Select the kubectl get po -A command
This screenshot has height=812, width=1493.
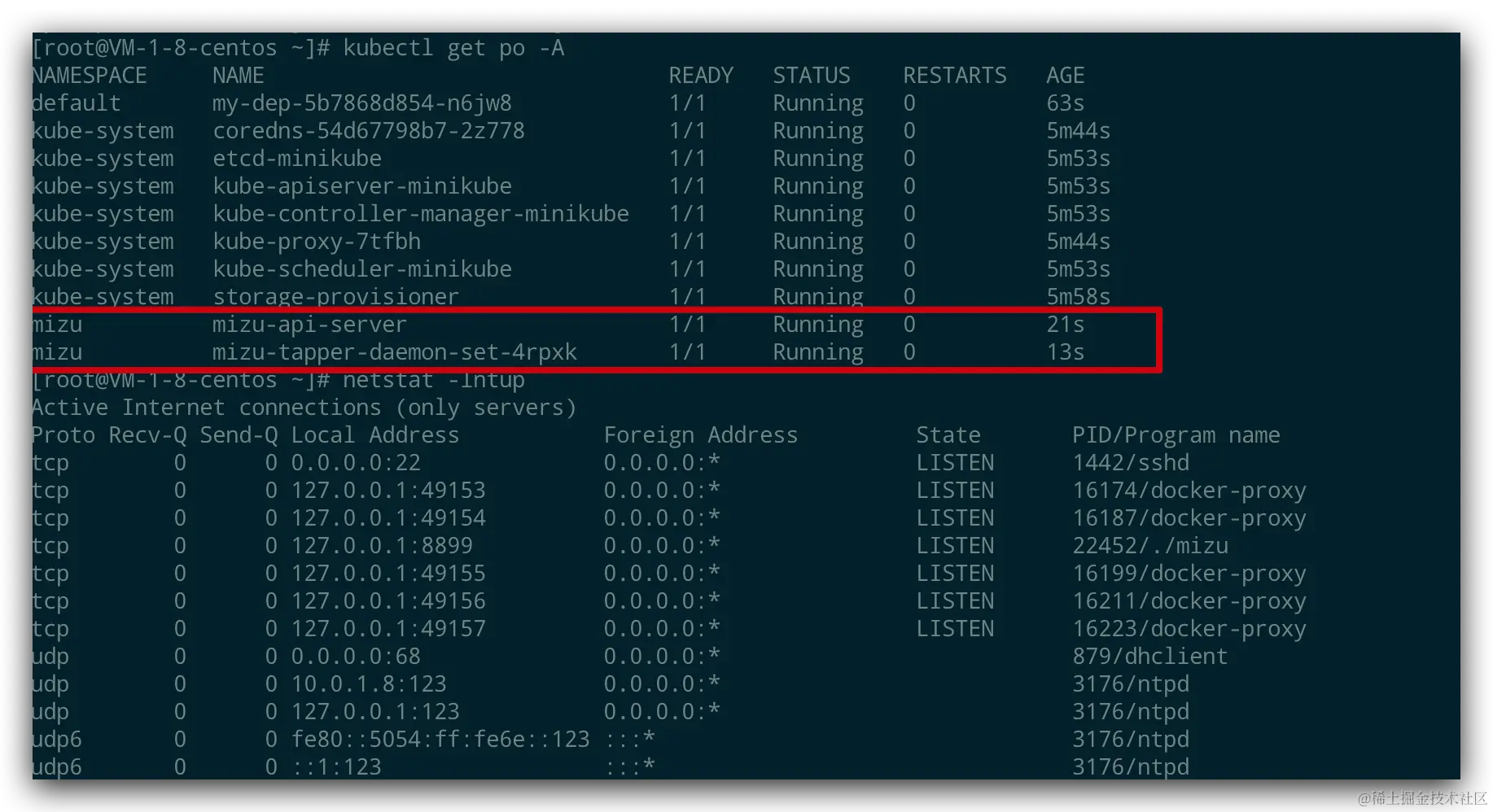[x=453, y=48]
